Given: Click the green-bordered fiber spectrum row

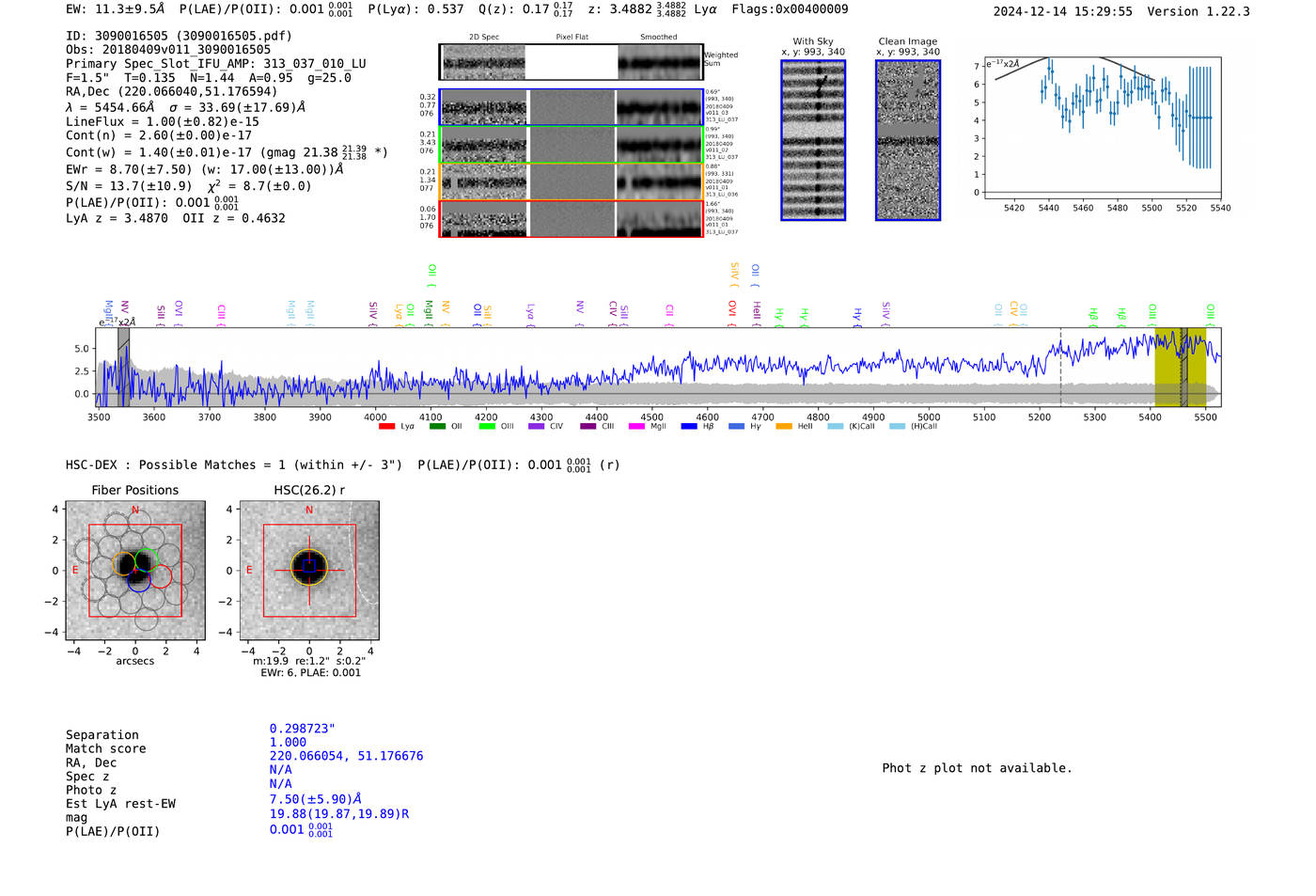Looking at the screenshot, I should pos(571,145).
